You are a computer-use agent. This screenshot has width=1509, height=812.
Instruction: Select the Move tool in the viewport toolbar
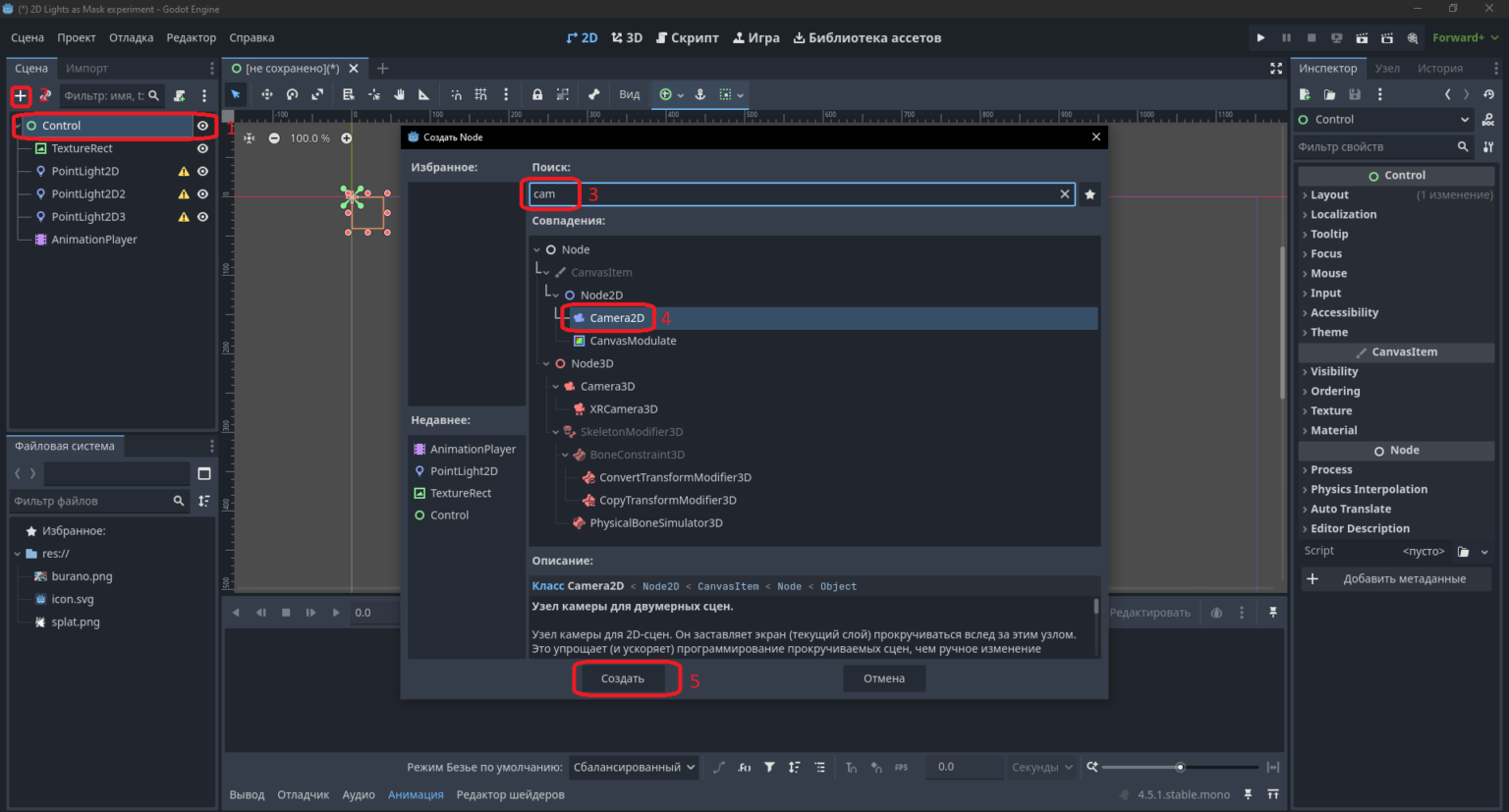point(266,94)
